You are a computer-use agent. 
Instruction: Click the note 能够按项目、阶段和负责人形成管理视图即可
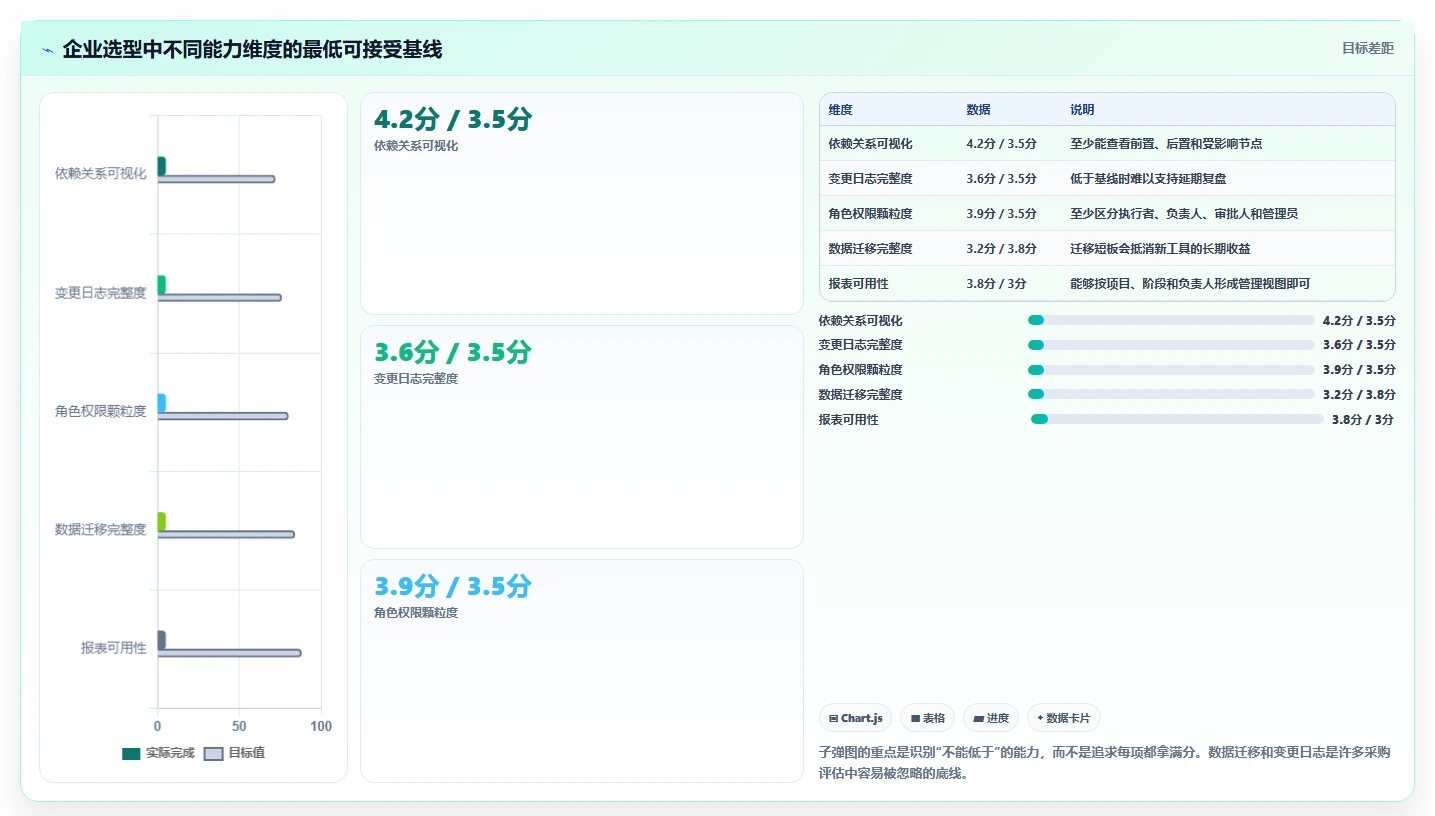pos(1190,283)
